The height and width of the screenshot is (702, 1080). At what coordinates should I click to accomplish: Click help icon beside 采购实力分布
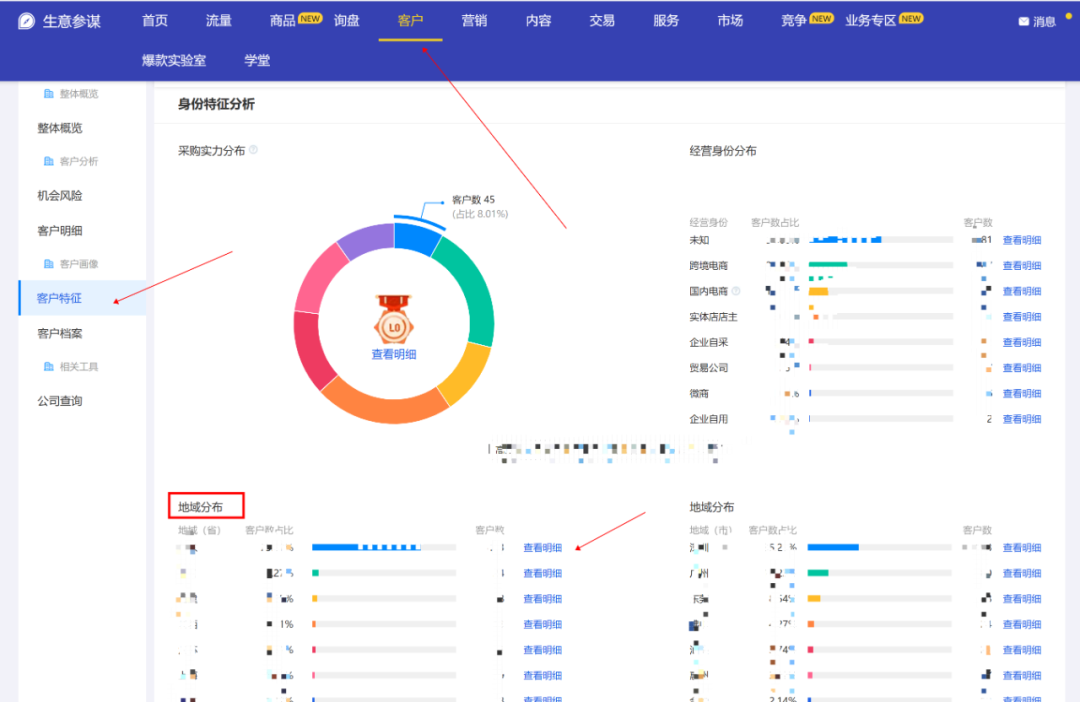(x=253, y=151)
